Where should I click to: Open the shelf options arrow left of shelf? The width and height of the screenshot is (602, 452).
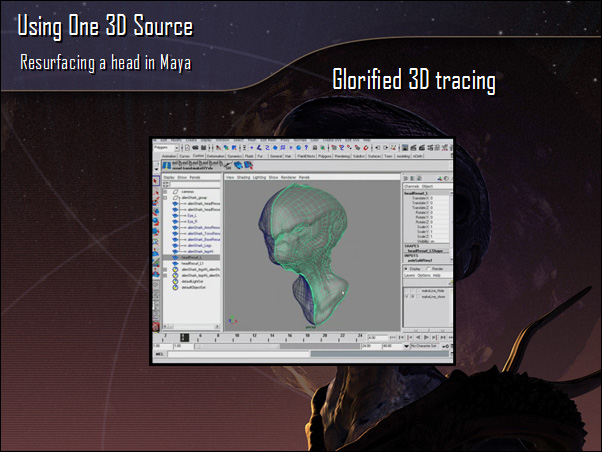156,168
